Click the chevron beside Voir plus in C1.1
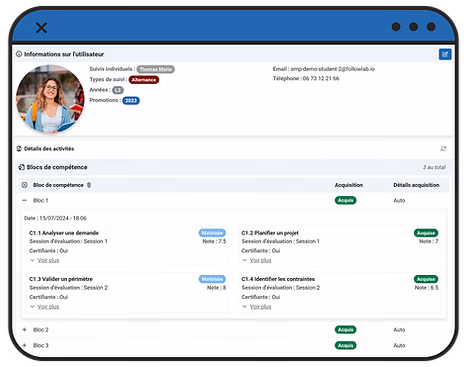The height and width of the screenshot is (367, 467). pyautogui.click(x=32, y=260)
